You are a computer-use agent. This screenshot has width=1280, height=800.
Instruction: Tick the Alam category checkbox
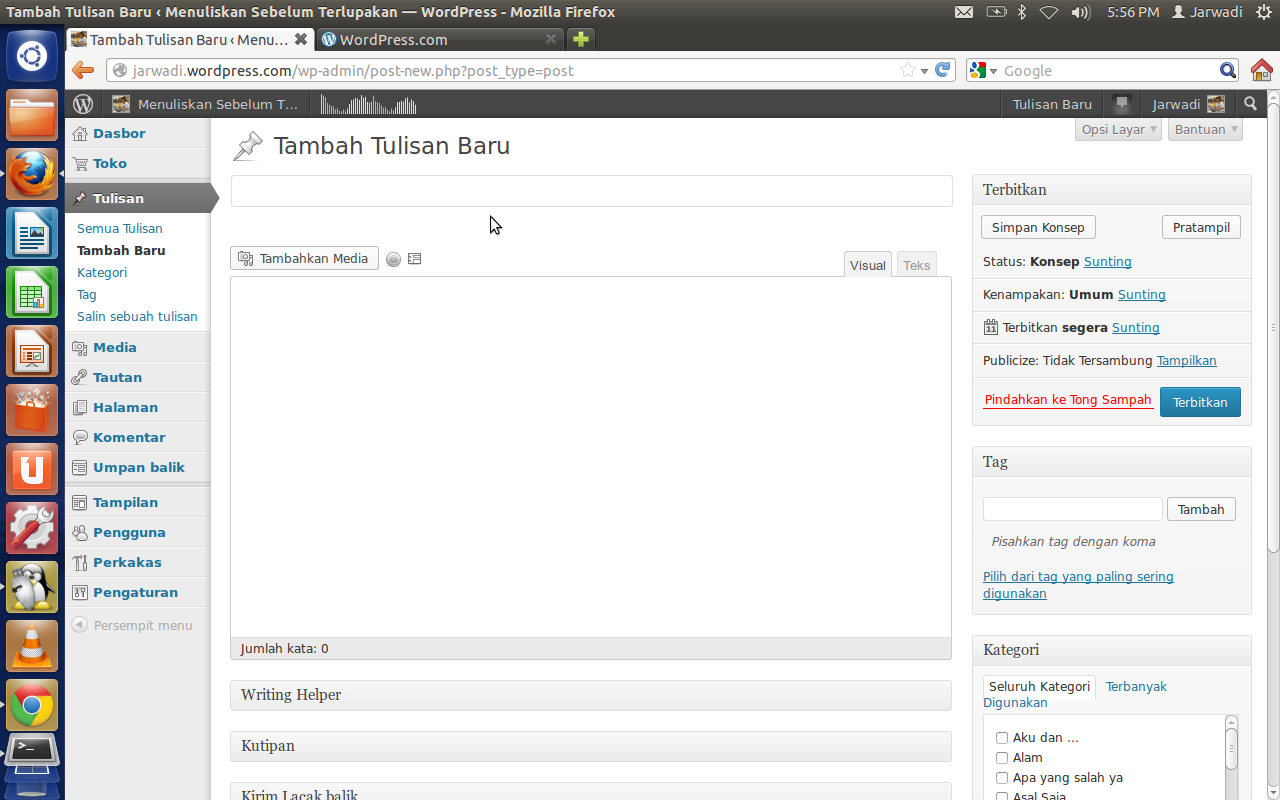1002,758
